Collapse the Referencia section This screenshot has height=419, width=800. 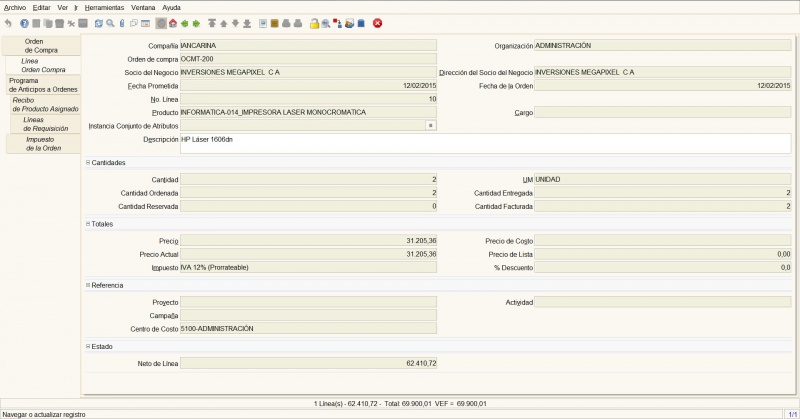(88, 285)
